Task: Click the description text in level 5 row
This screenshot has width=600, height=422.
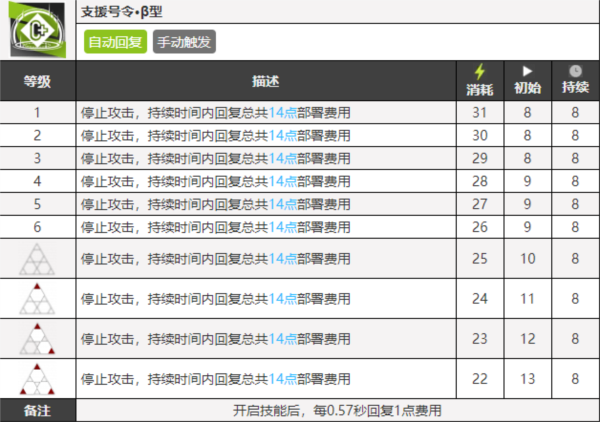Action: 216,204
